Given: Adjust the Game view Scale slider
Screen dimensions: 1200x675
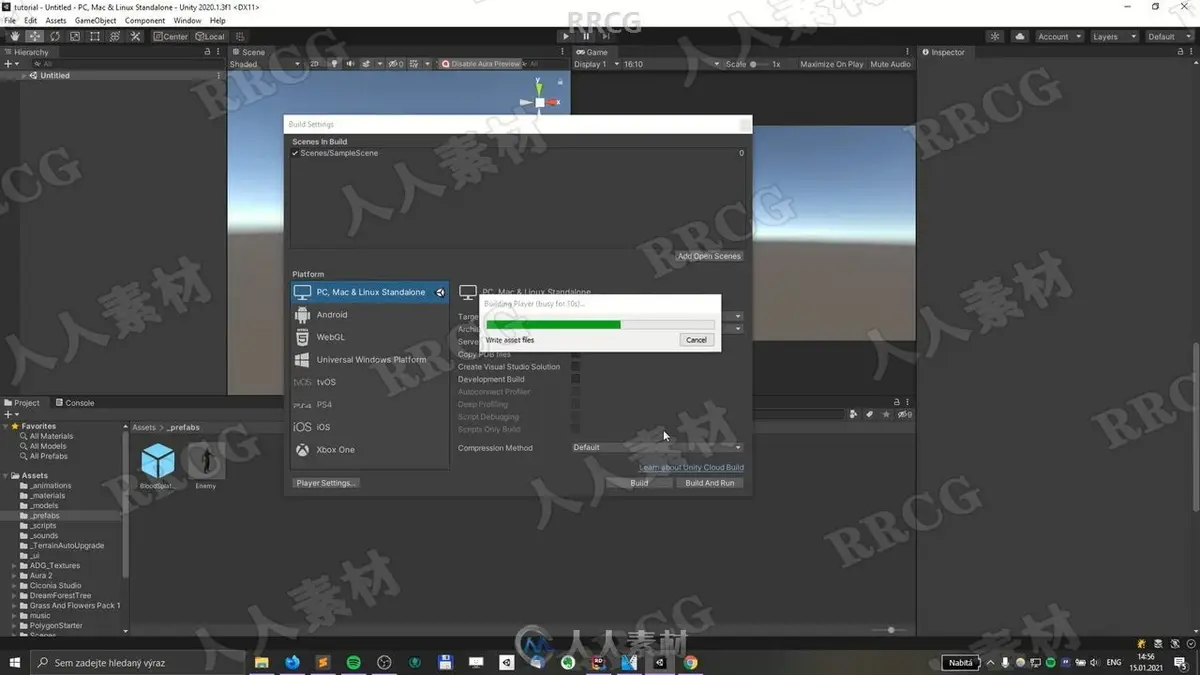Looking at the screenshot, I should tap(759, 64).
